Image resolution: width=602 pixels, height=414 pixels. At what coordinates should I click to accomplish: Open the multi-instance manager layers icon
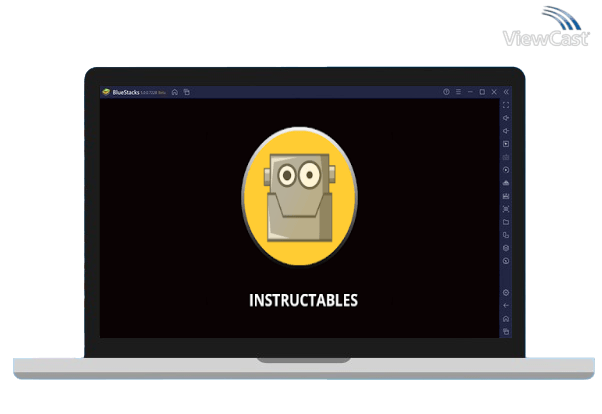pos(506,248)
